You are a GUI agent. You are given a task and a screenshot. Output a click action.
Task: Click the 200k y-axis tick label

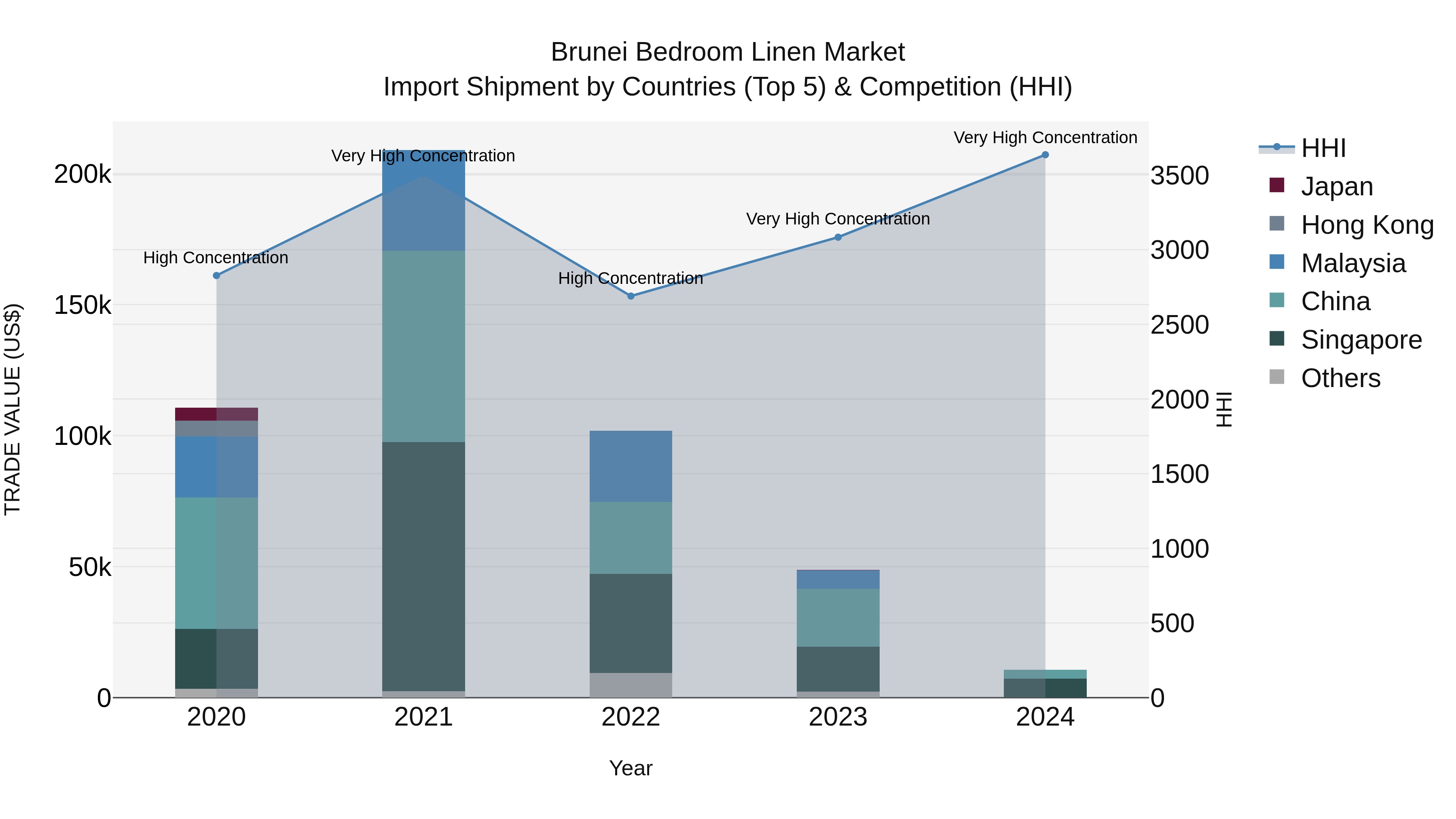[x=83, y=174]
